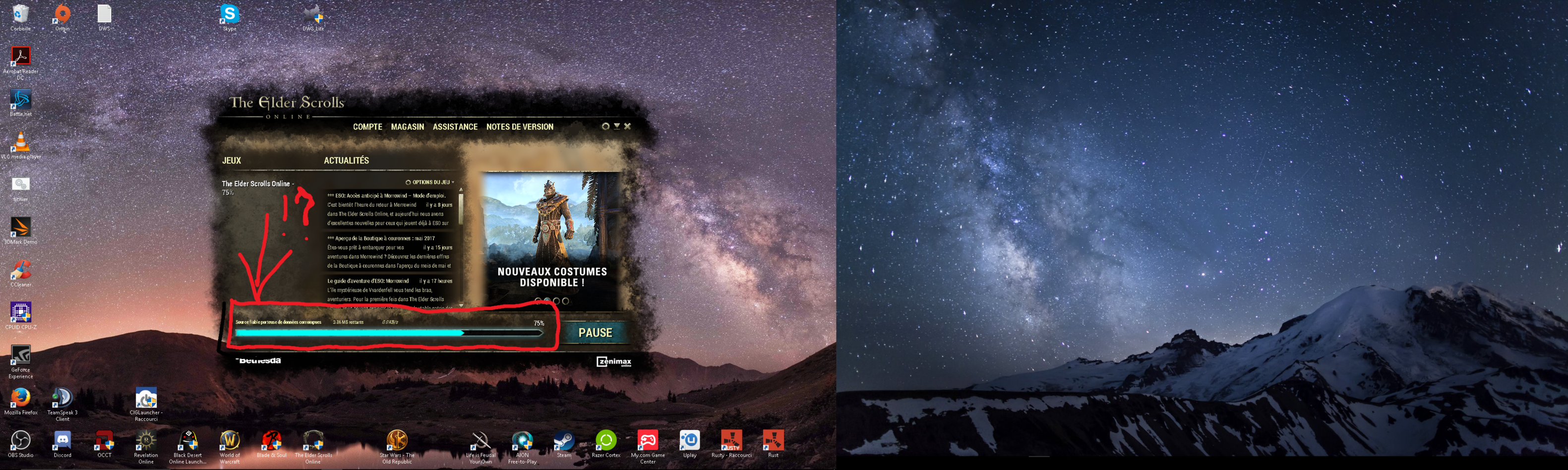Select the OCCT desktop shortcut
This screenshot has height=470, width=1568.
(x=104, y=444)
